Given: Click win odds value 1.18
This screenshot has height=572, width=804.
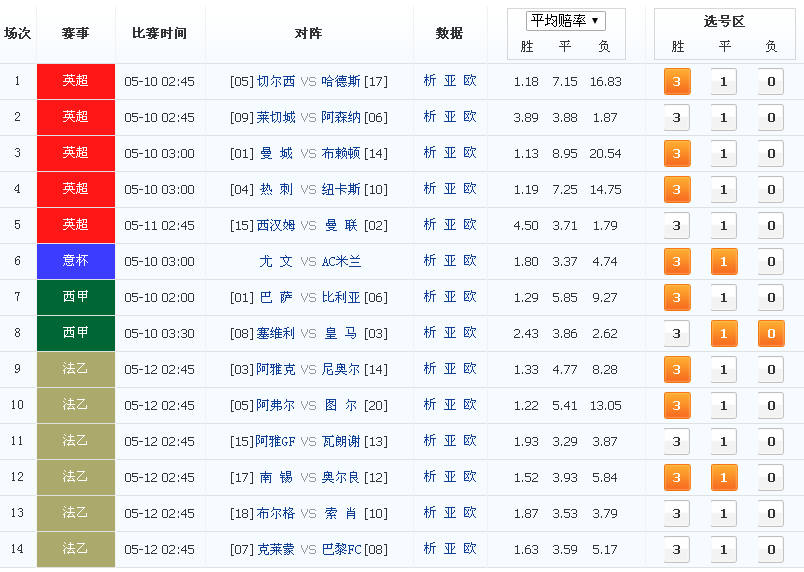Looking at the screenshot, I should pyautogui.click(x=526, y=82).
